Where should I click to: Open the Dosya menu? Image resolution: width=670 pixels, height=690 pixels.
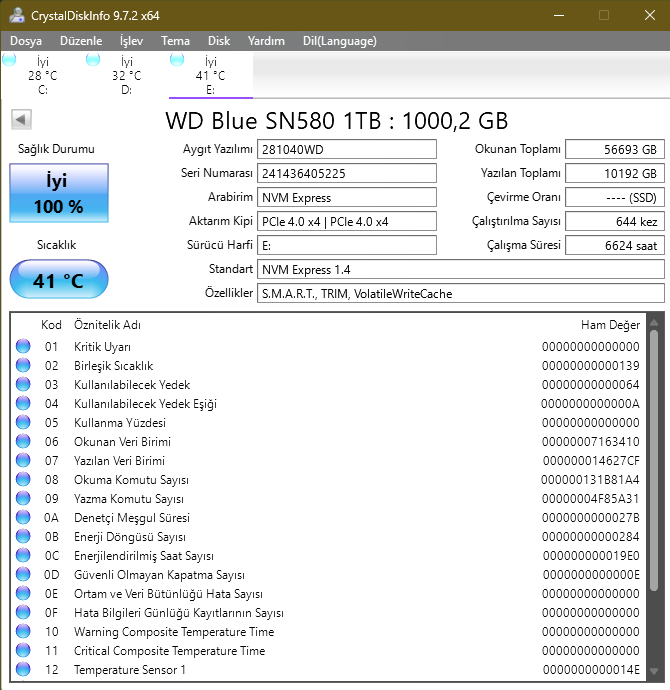[x=26, y=41]
